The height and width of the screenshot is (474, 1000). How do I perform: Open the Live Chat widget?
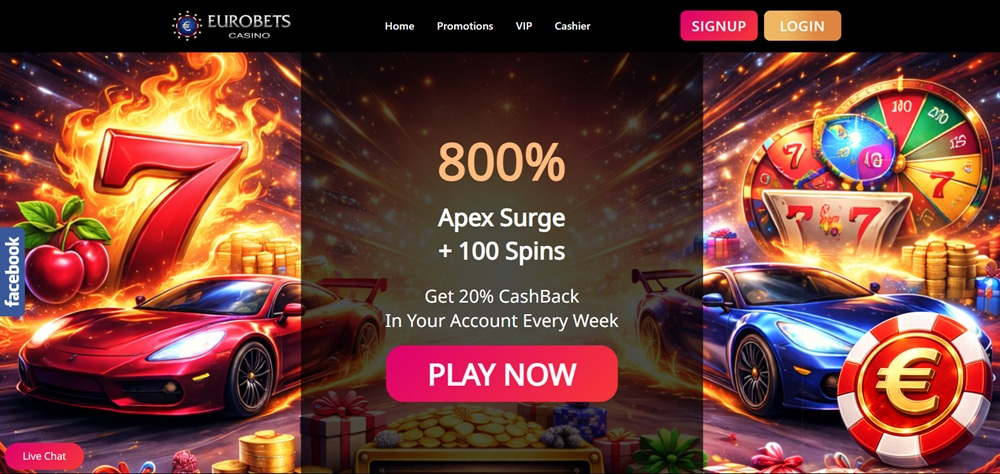click(x=44, y=456)
